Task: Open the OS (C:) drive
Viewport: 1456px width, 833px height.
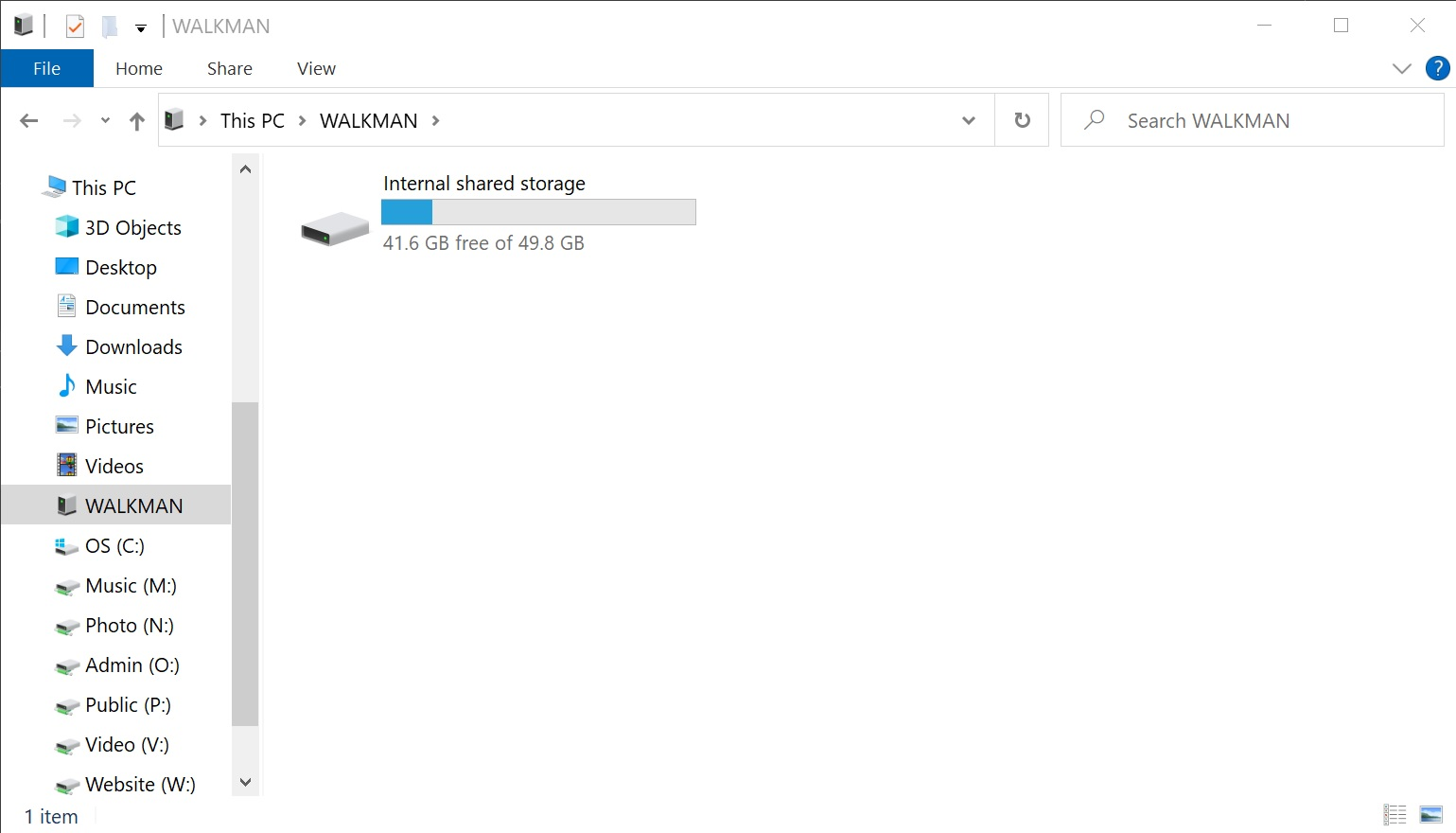Action: [x=114, y=545]
